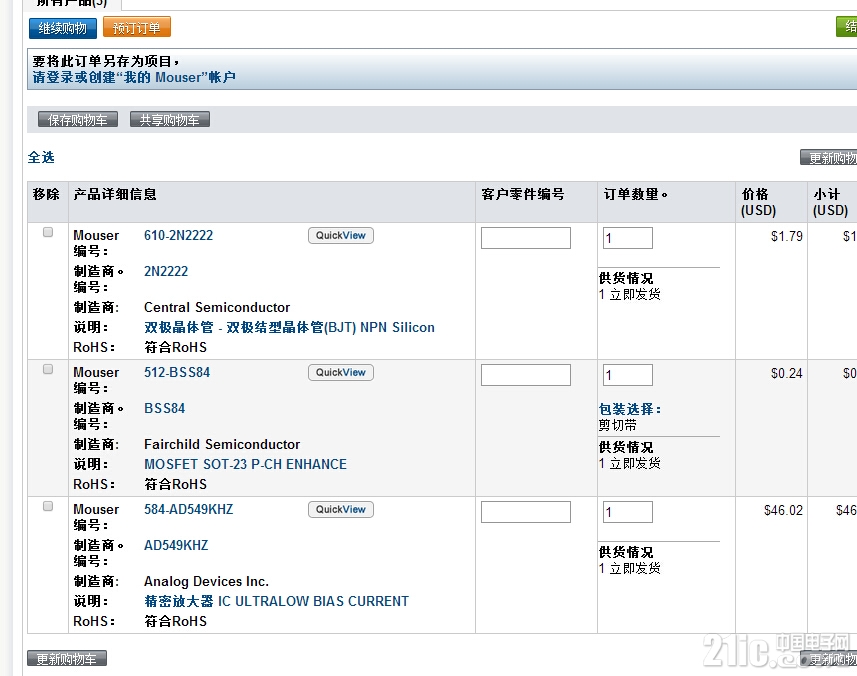Click the 包装选择 link for BSS84

(x=630, y=409)
